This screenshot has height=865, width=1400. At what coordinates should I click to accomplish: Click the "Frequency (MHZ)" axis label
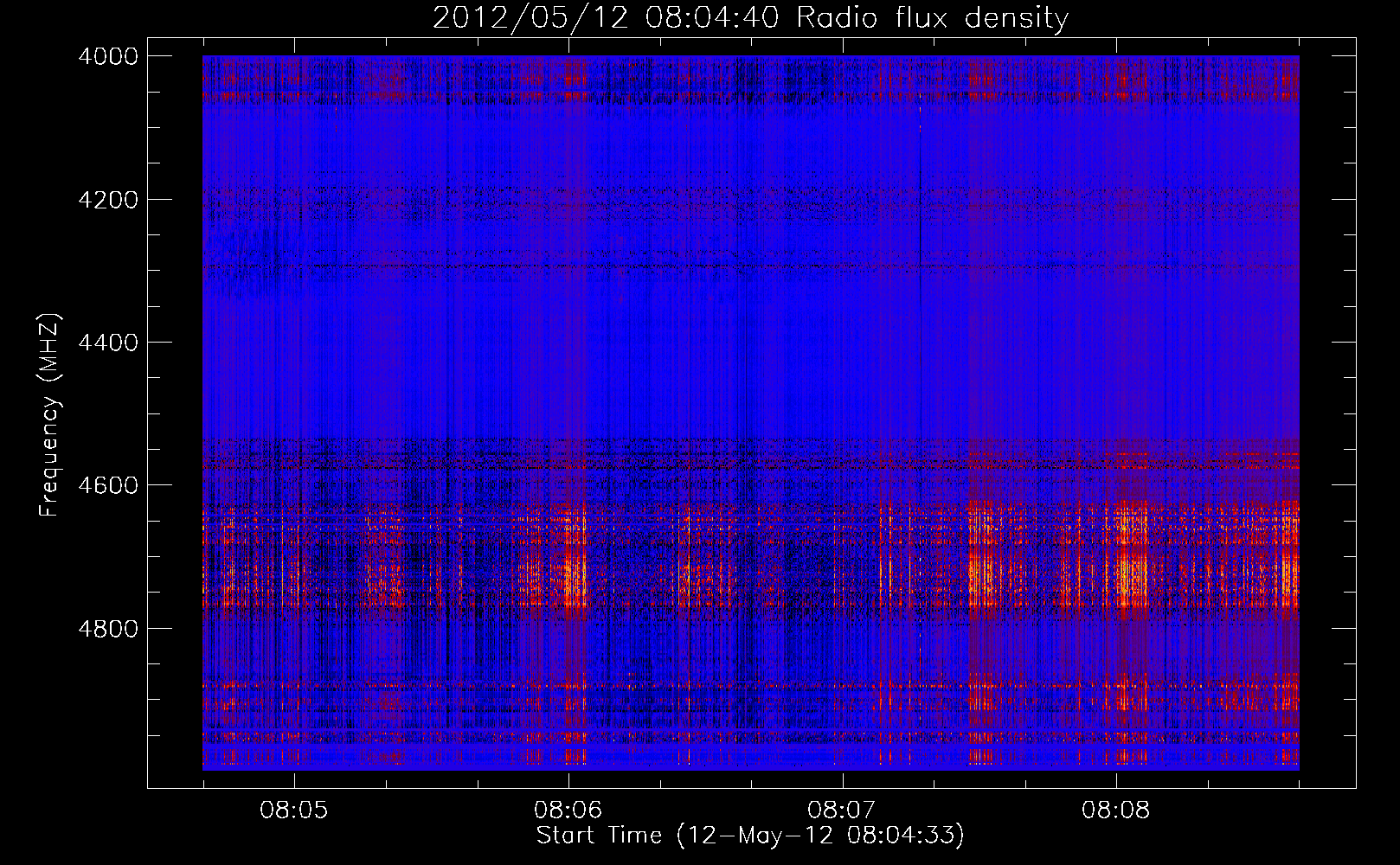pos(50,415)
